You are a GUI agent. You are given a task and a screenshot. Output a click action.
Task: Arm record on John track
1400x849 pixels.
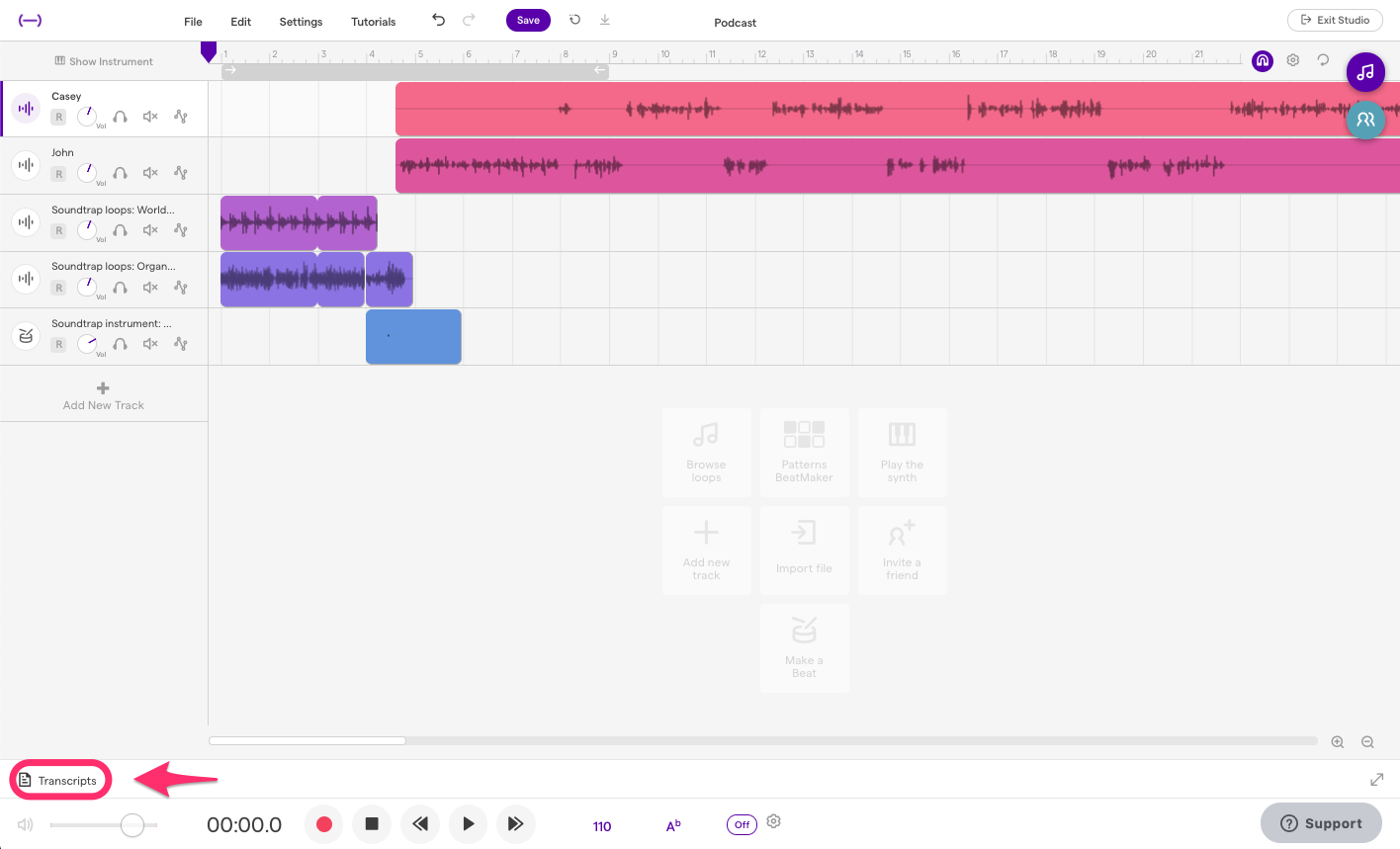pos(58,174)
